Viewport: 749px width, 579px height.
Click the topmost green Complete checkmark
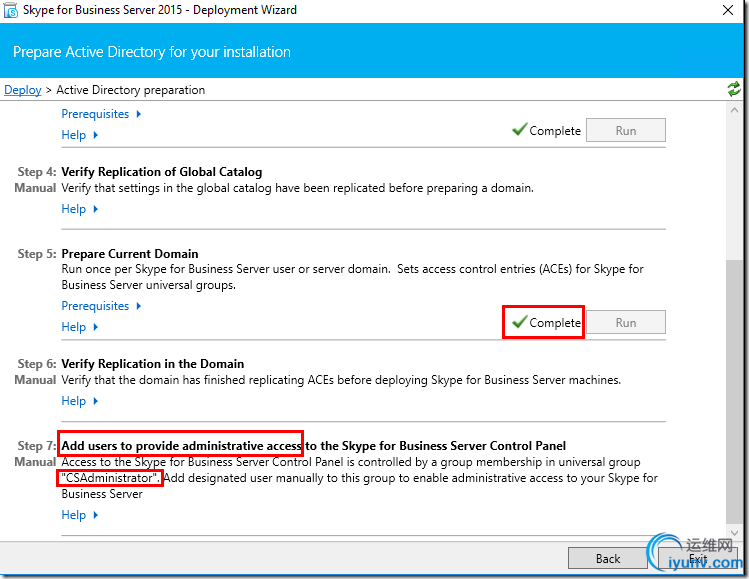click(x=519, y=130)
